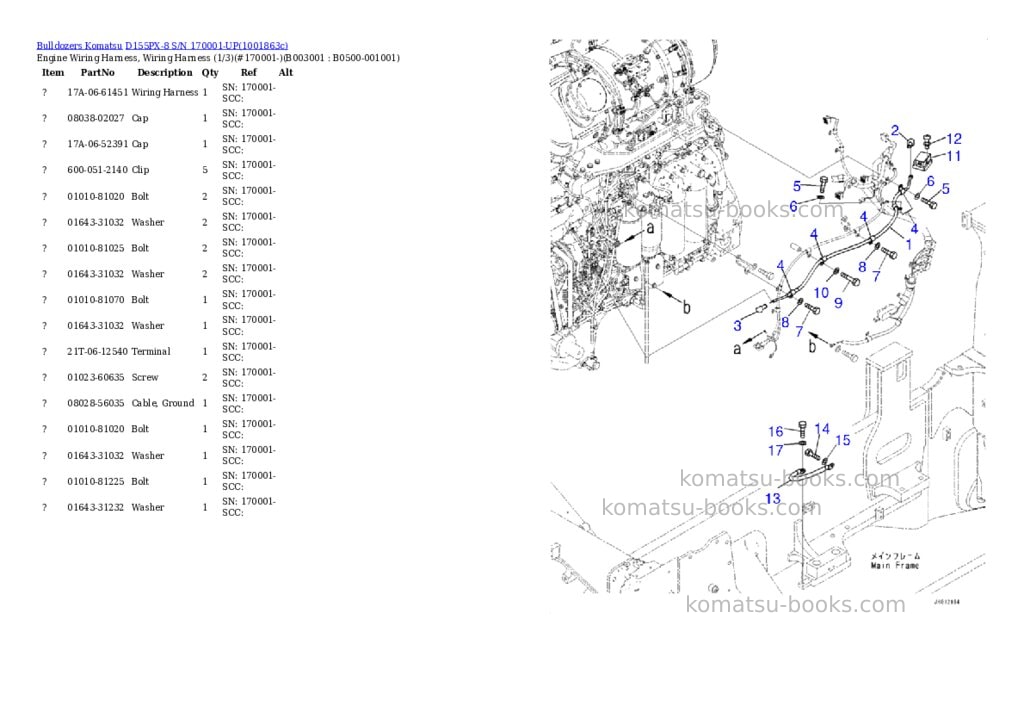Select the Alt column header

pos(285,72)
